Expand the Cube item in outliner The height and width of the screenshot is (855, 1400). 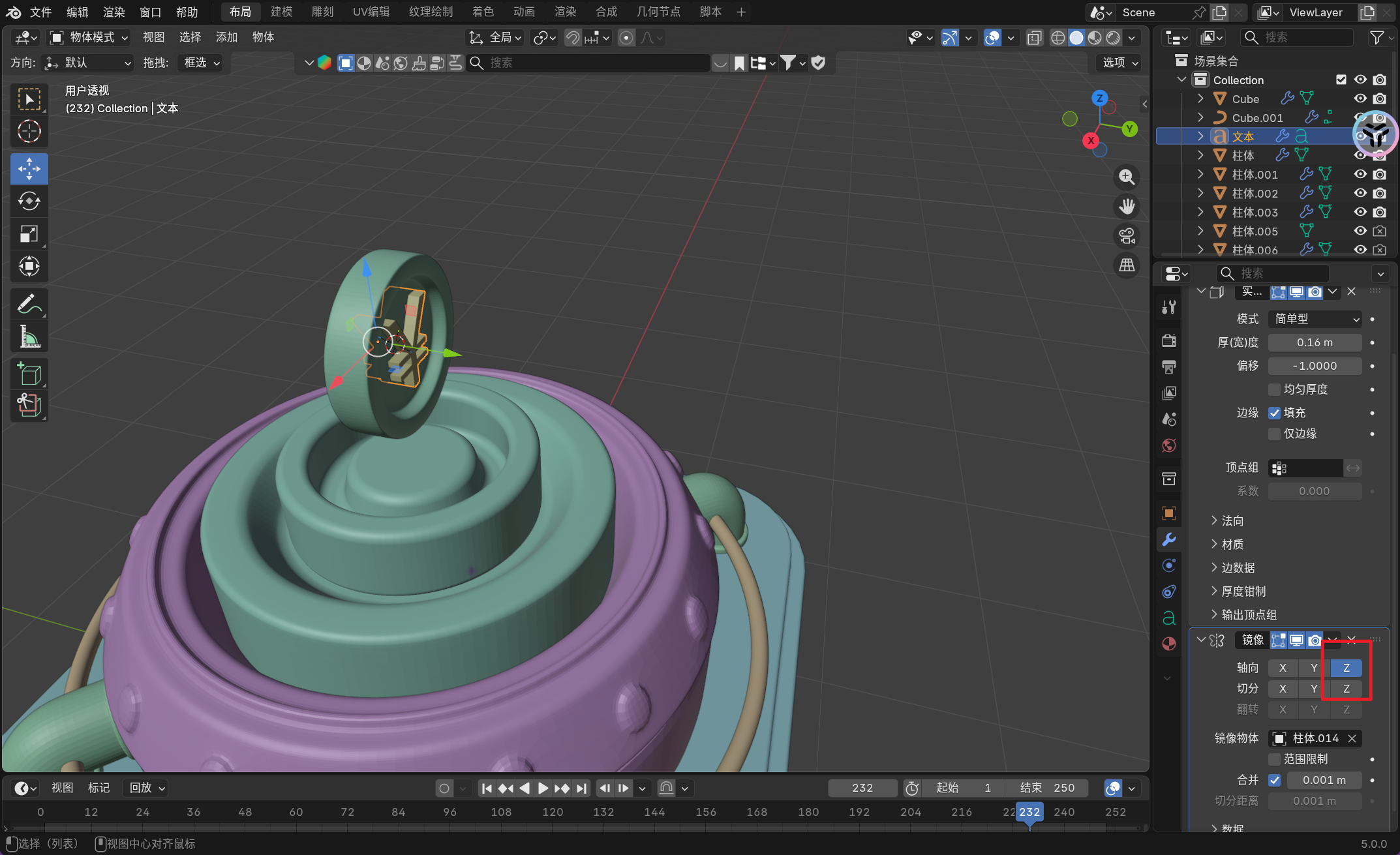1200,98
